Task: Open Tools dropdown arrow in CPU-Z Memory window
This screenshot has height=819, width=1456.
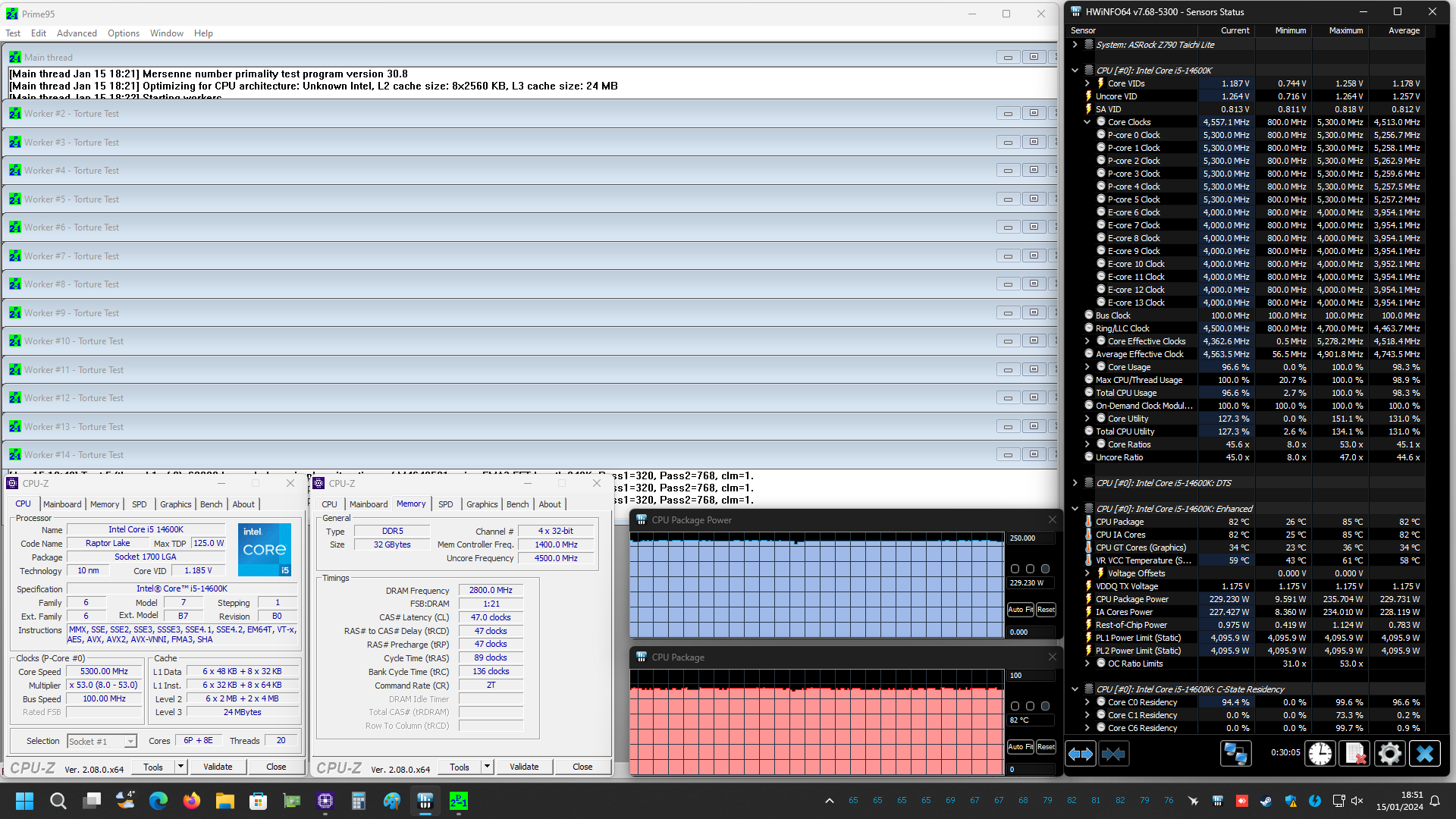Action: tap(487, 767)
